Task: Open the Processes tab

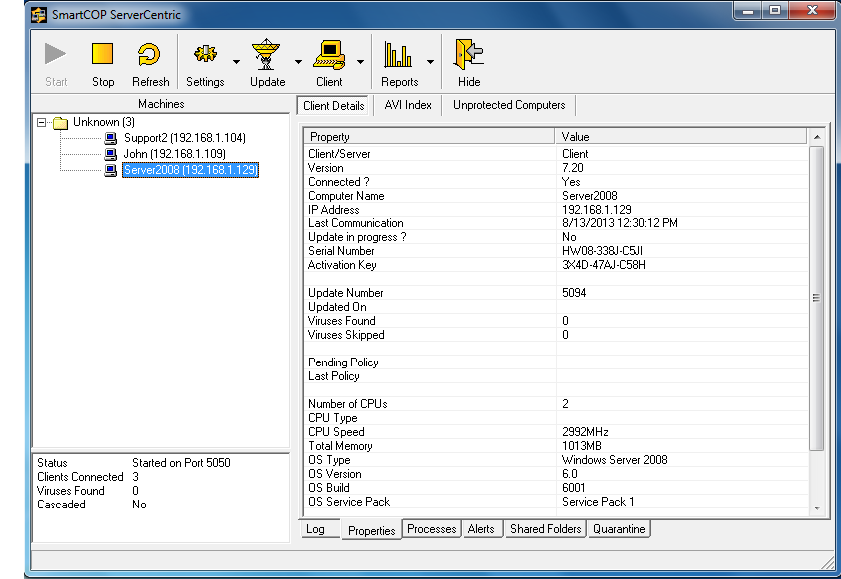Action: [x=432, y=529]
